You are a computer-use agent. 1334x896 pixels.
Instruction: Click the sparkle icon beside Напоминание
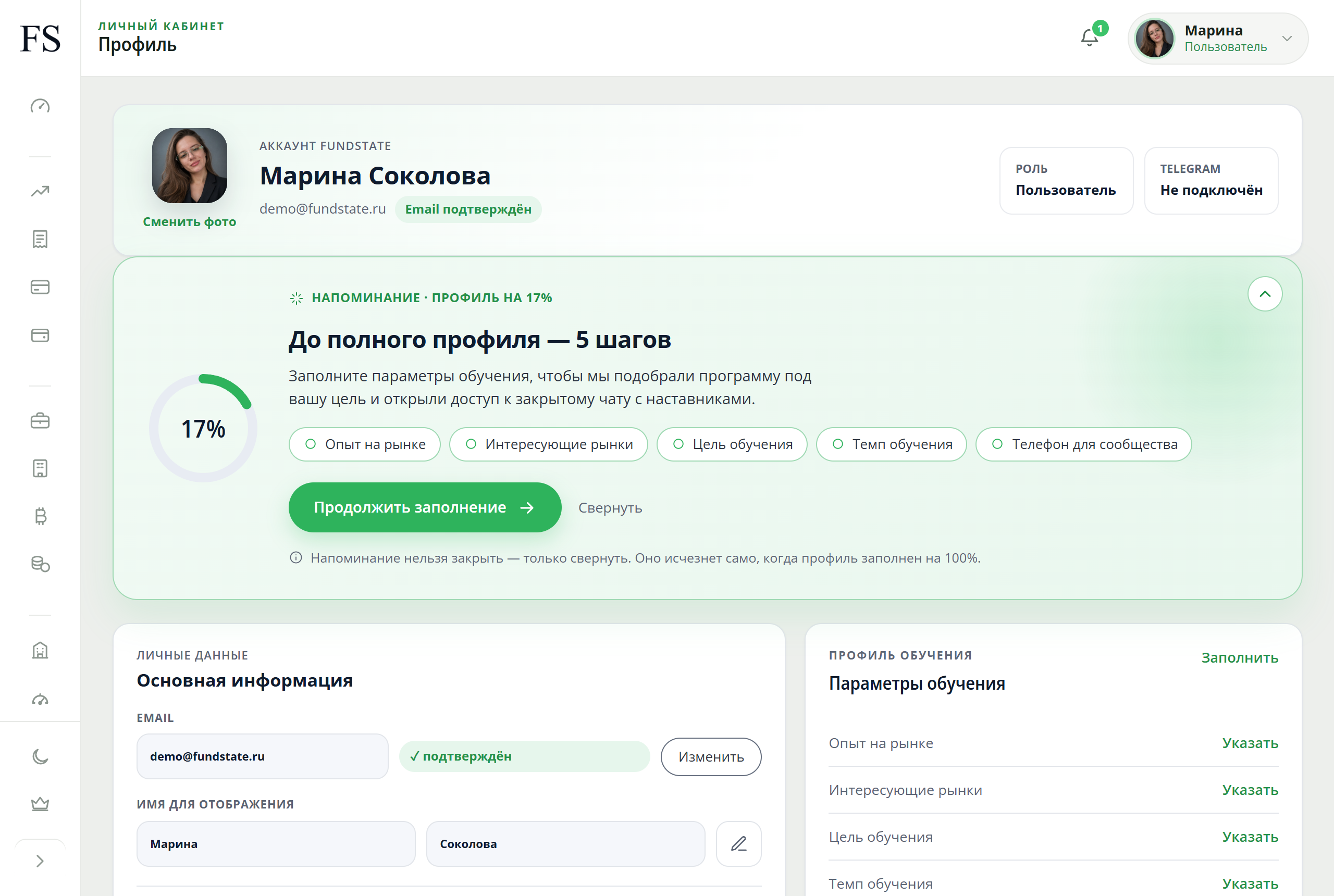tap(296, 298)
